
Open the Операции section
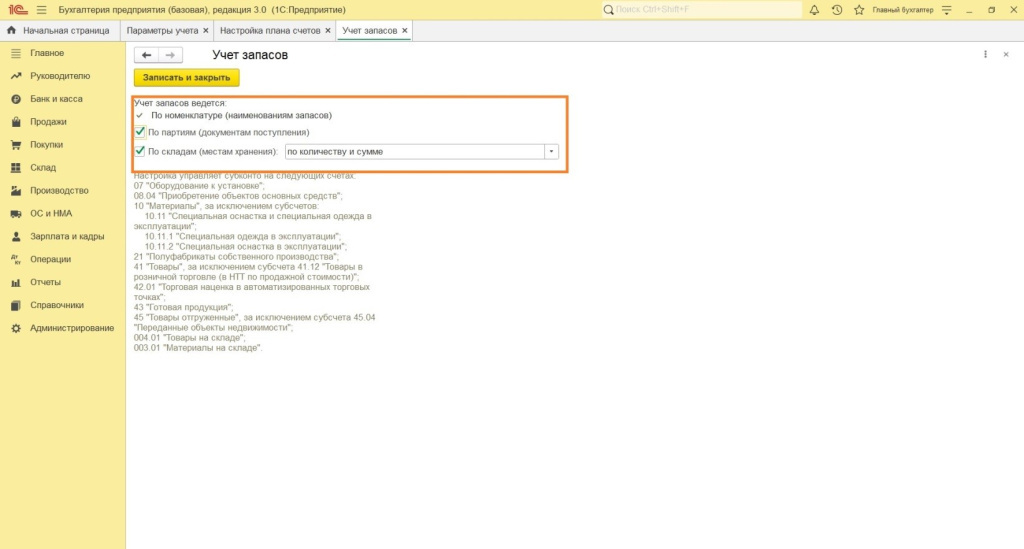pyautogui.click(x=50, y=259)
